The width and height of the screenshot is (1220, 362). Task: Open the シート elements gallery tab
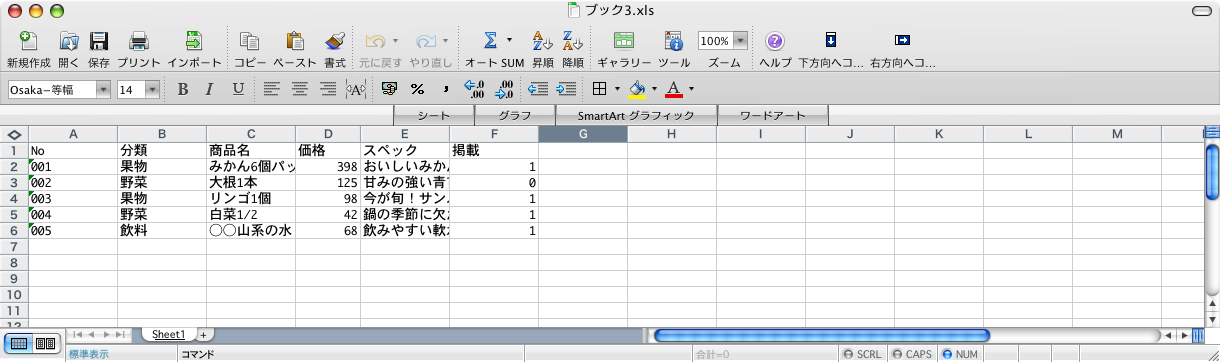(x=433, y=115)
